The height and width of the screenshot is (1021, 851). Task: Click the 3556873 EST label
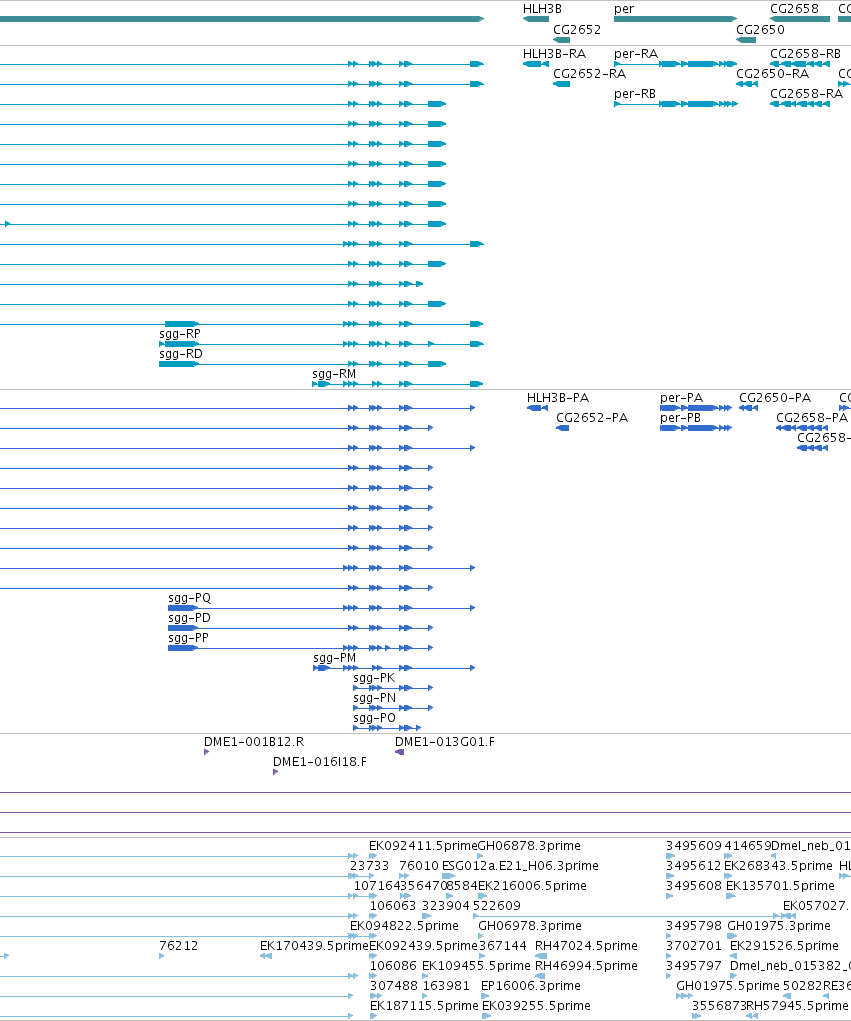coord(719,1006)
